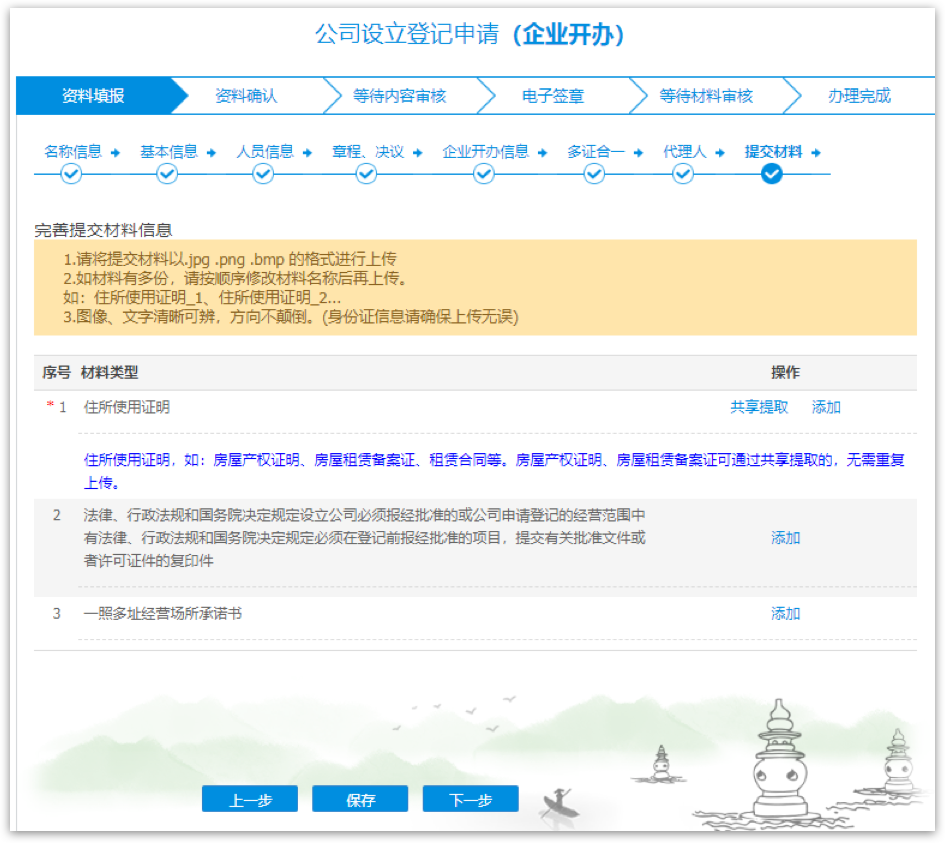This screenshot has height=843, width=945.
Task: Click 添加 for the 批准文件 material row
Action: click(786, 538)
